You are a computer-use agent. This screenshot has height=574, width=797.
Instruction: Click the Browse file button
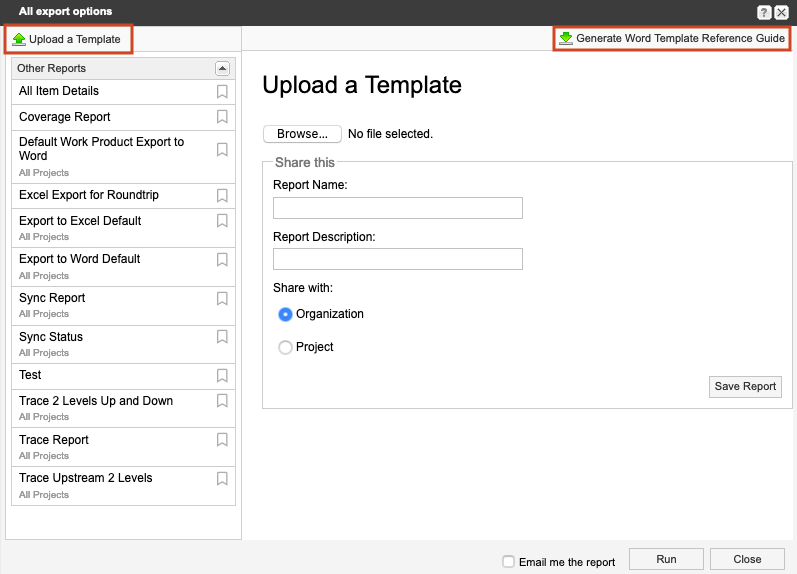(302, 134)
